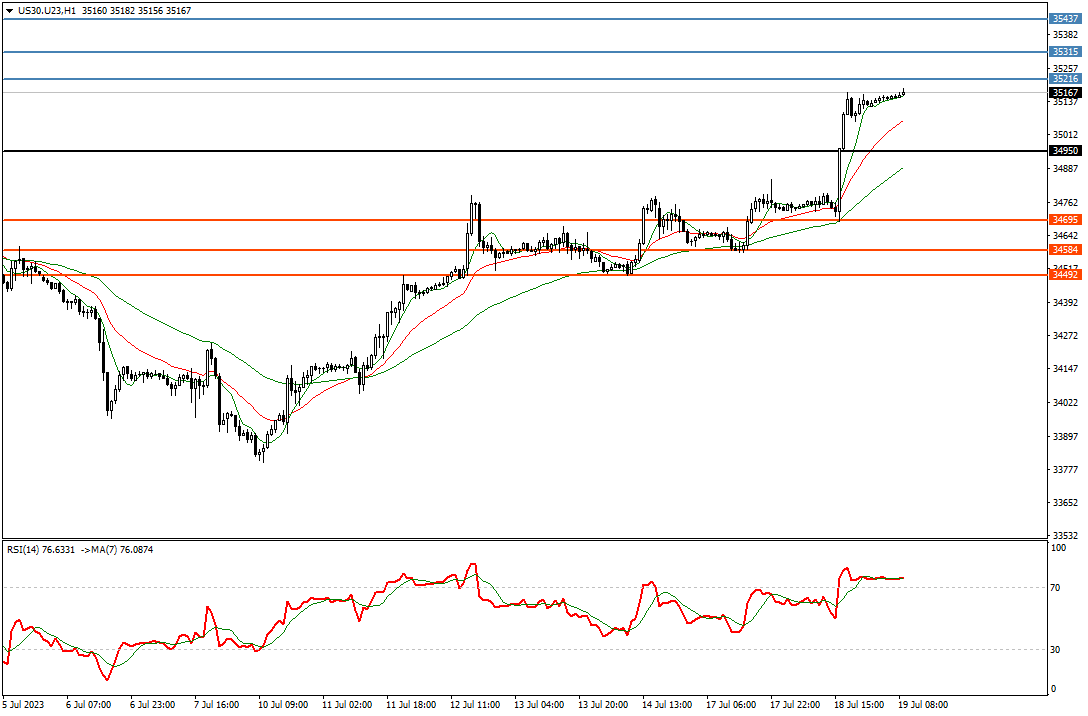This screenshot has height=716, width=1088.
Task: Click the 17 Jul 22:00 time label
Action: click(x=795, y=704)
